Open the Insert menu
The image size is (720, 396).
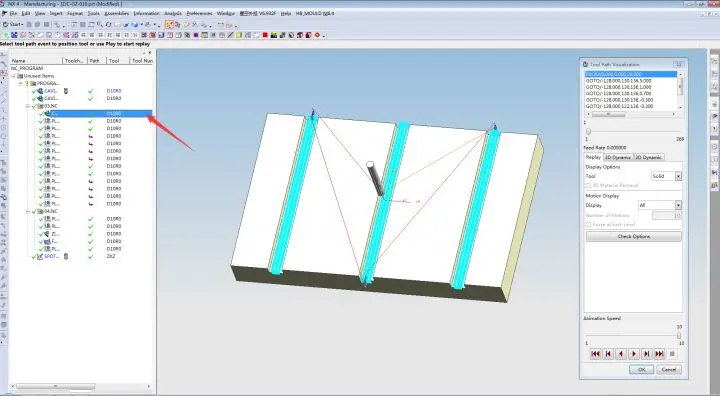(56, 14)
